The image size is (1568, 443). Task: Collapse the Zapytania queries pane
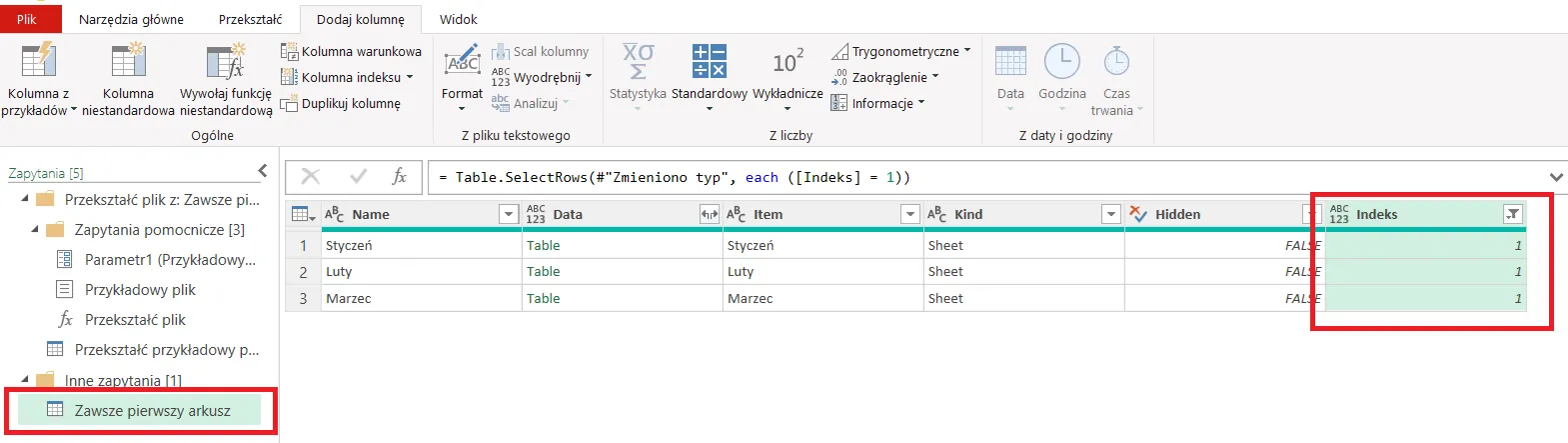263,171
